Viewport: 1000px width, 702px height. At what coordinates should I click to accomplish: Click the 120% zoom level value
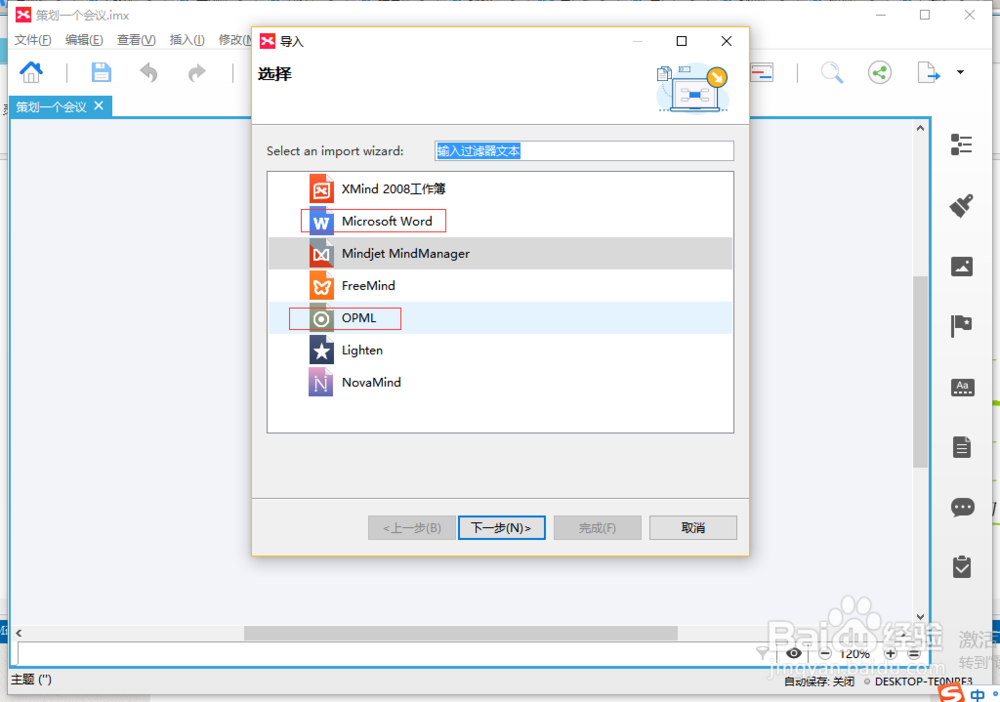click(855, 654)
